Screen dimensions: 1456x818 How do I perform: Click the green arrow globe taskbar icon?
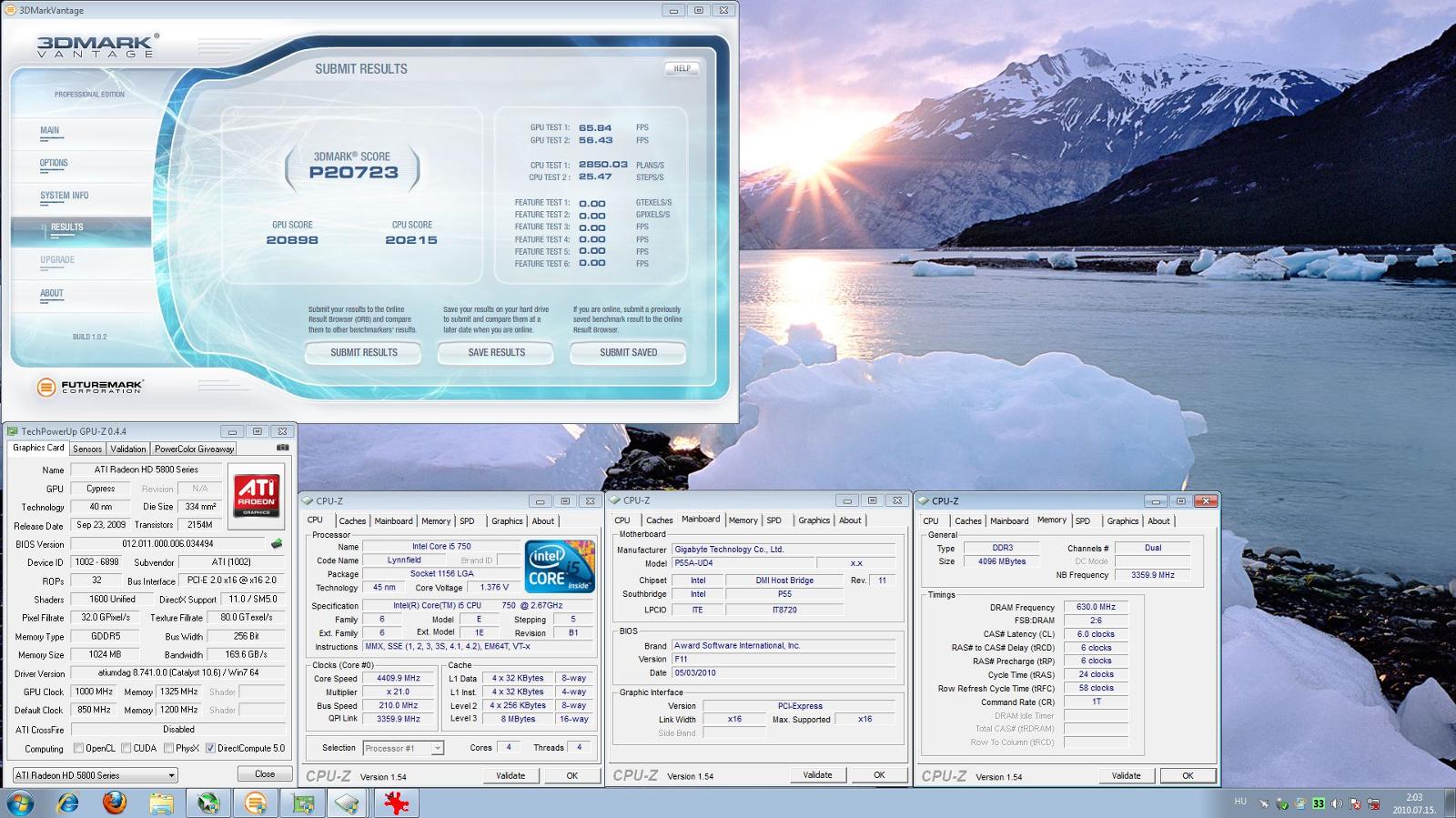tap(208, 803)
